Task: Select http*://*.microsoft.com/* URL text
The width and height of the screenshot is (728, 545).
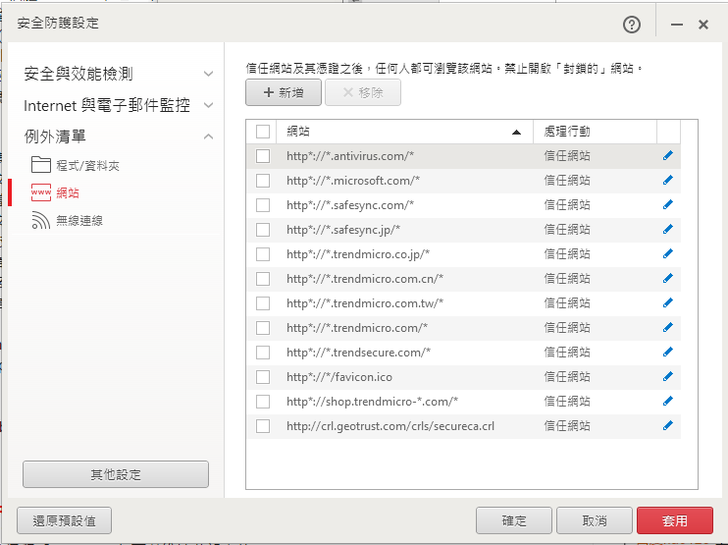Action: (x=353, y=181)
